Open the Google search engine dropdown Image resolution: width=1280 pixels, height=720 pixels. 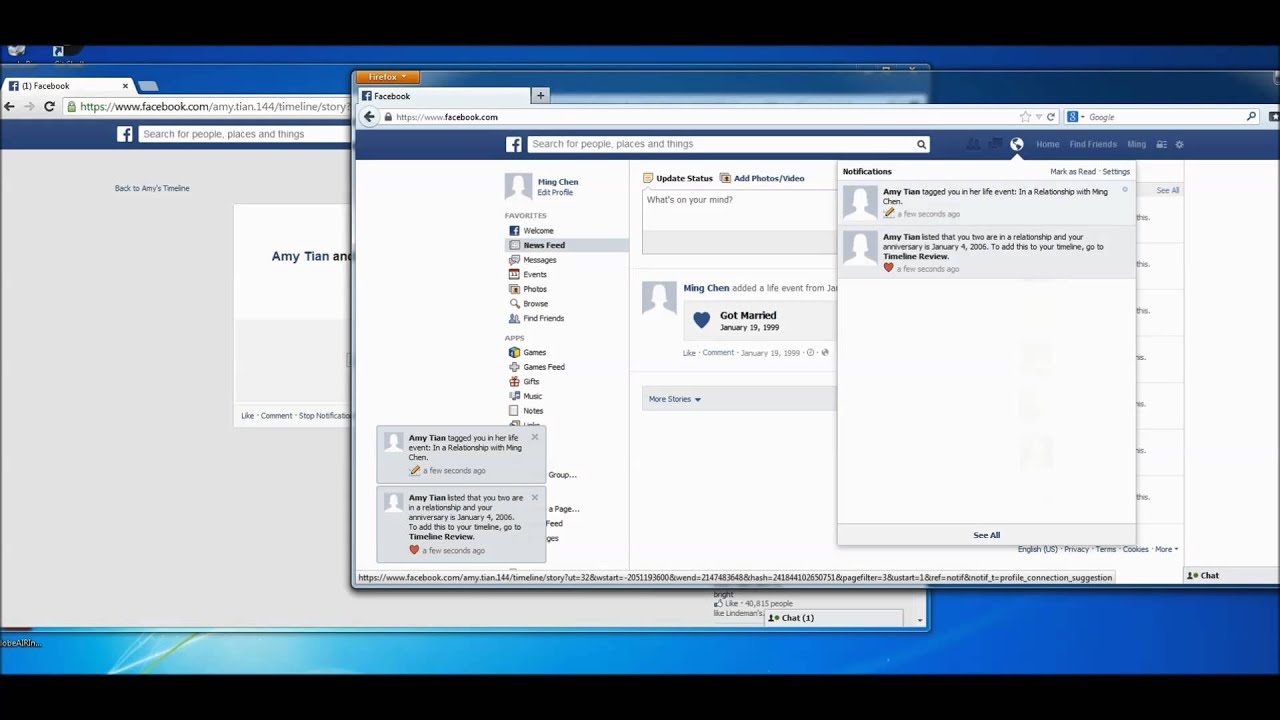(1075, 117)
